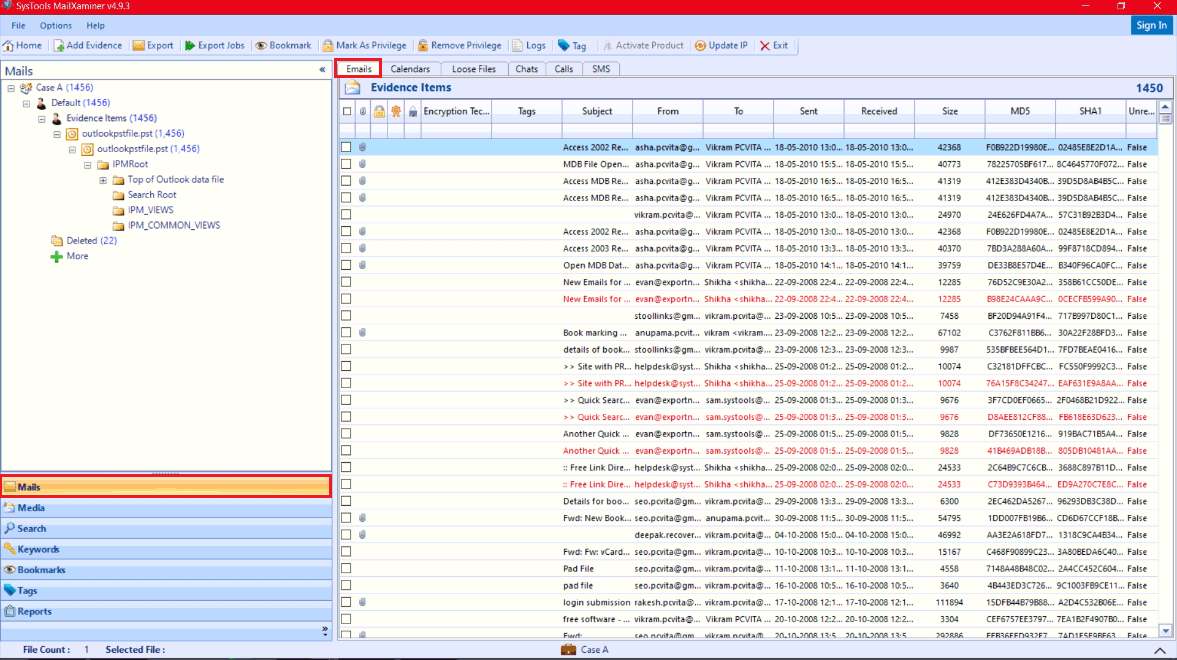
Task: Open the Calls tab
Action: pos(564,69)
